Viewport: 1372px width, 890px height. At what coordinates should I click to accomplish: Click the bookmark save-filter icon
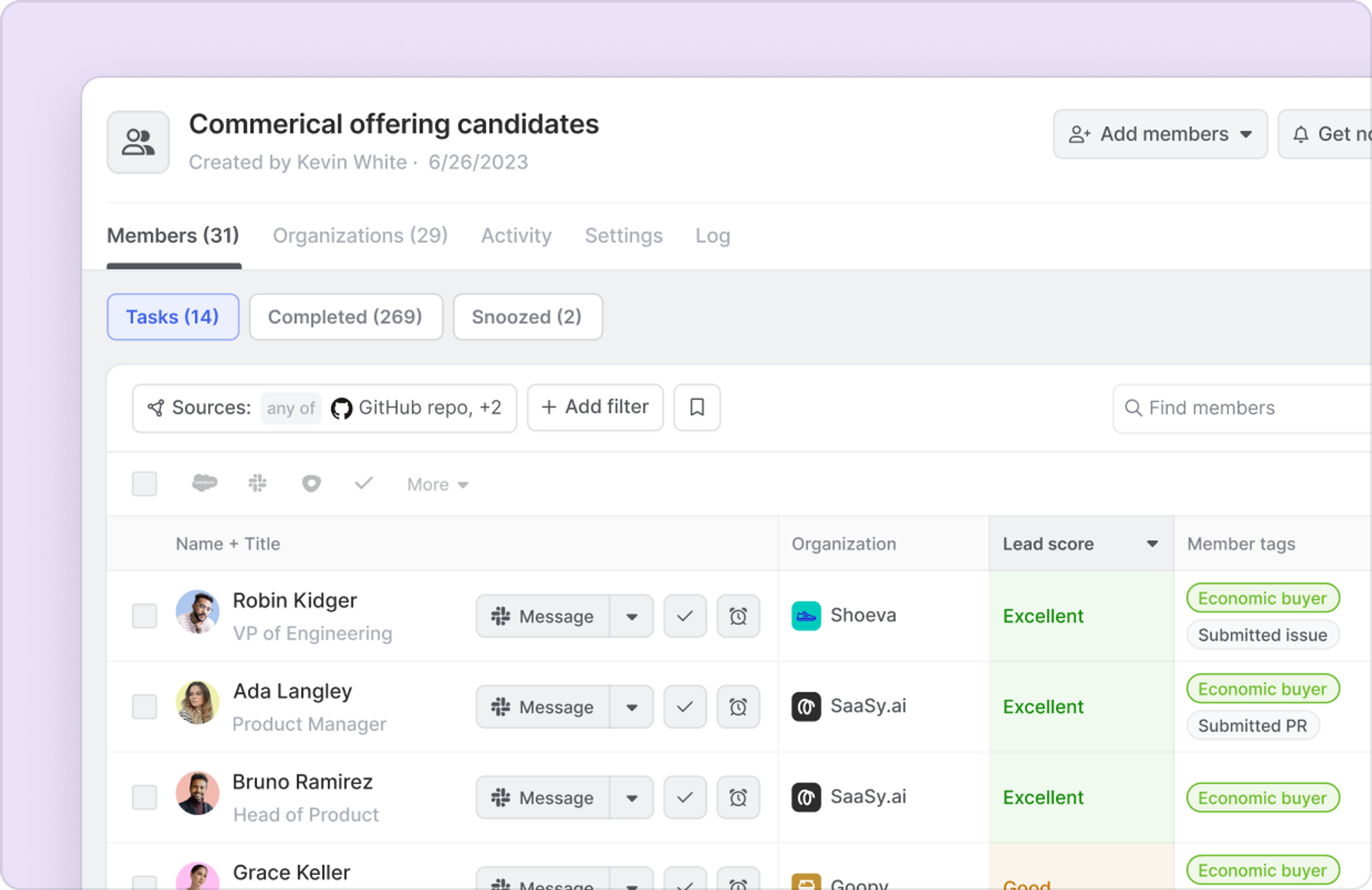point(697,407)
